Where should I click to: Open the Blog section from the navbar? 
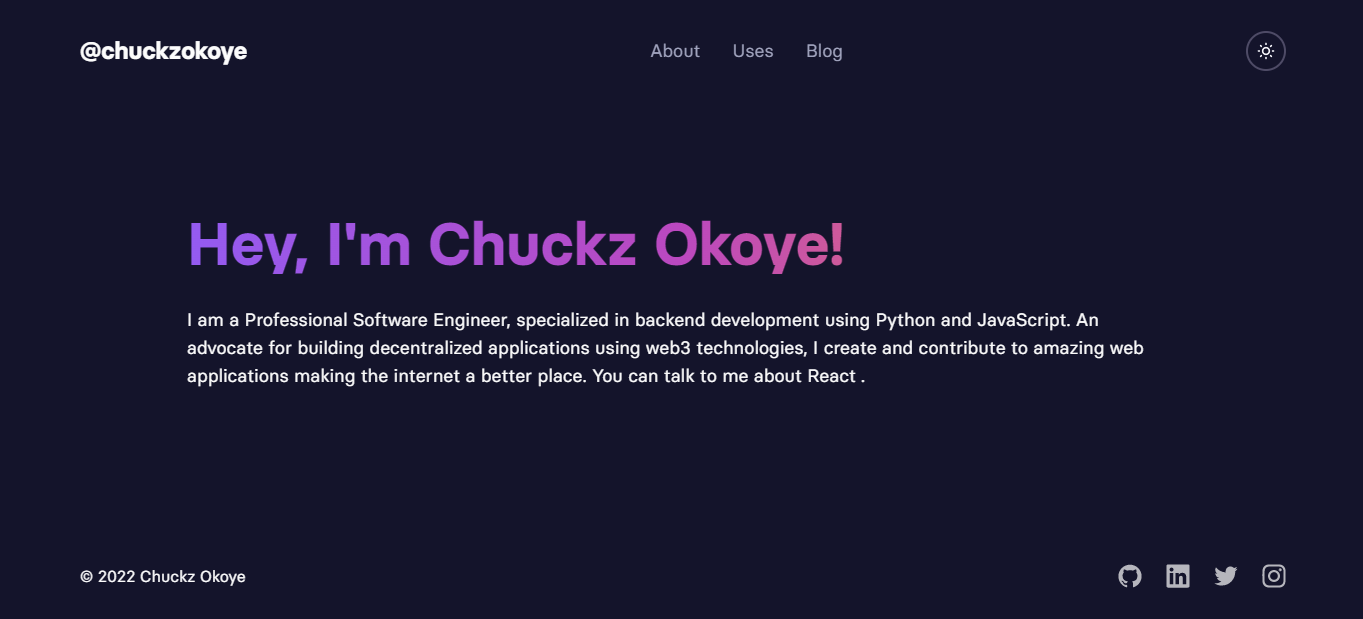[x=824, y=51]
